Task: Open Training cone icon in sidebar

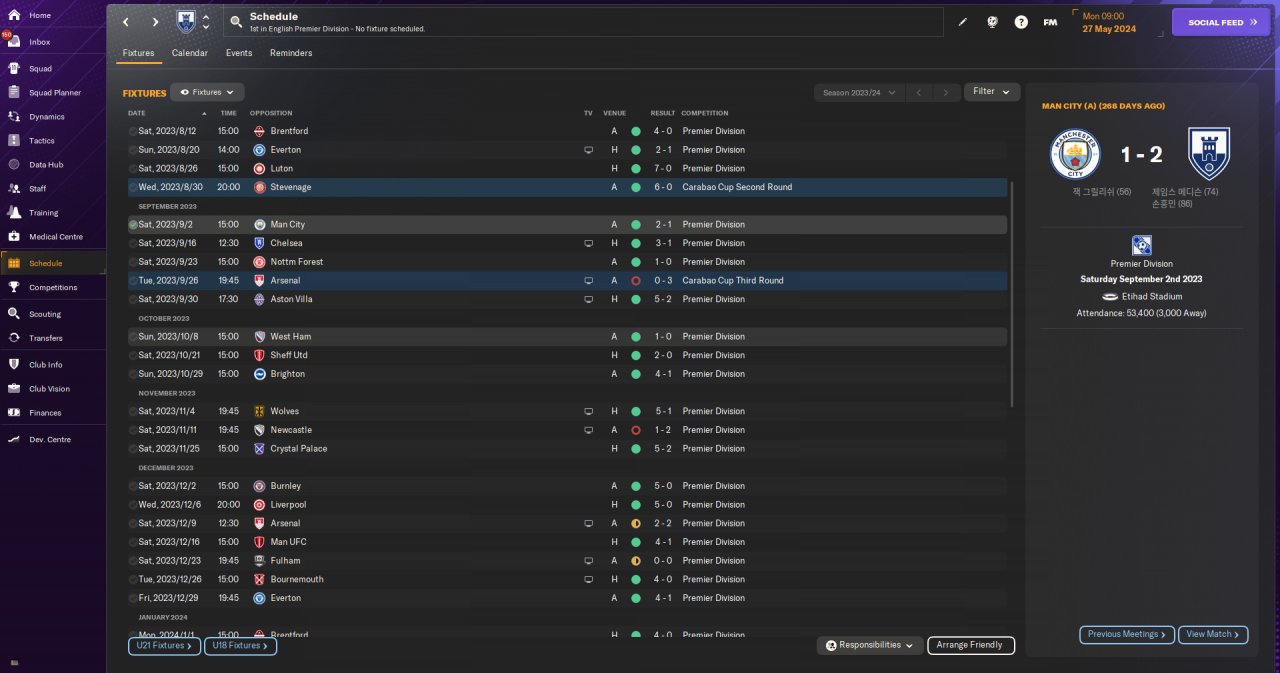Action: pyautogui.click(x=14, y=213)
